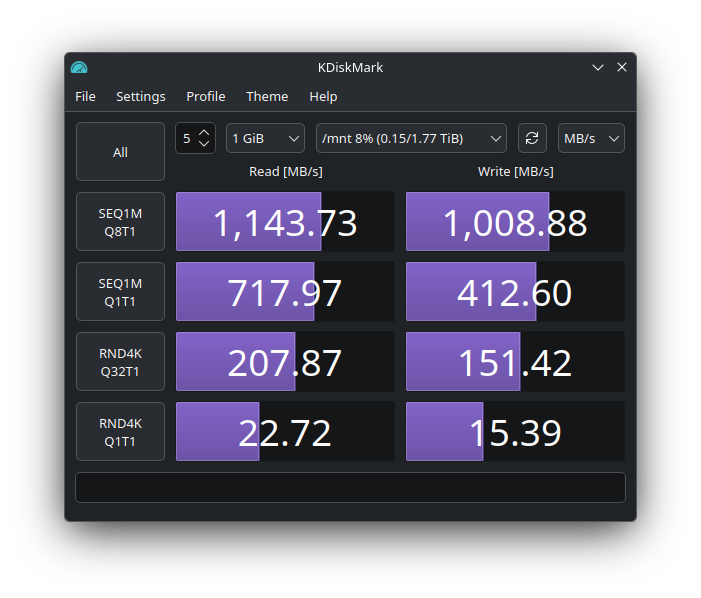The height and width of the screenshot is (598, 701).
Task: Open the MB/s units dropdown
Action: [591, 138]
